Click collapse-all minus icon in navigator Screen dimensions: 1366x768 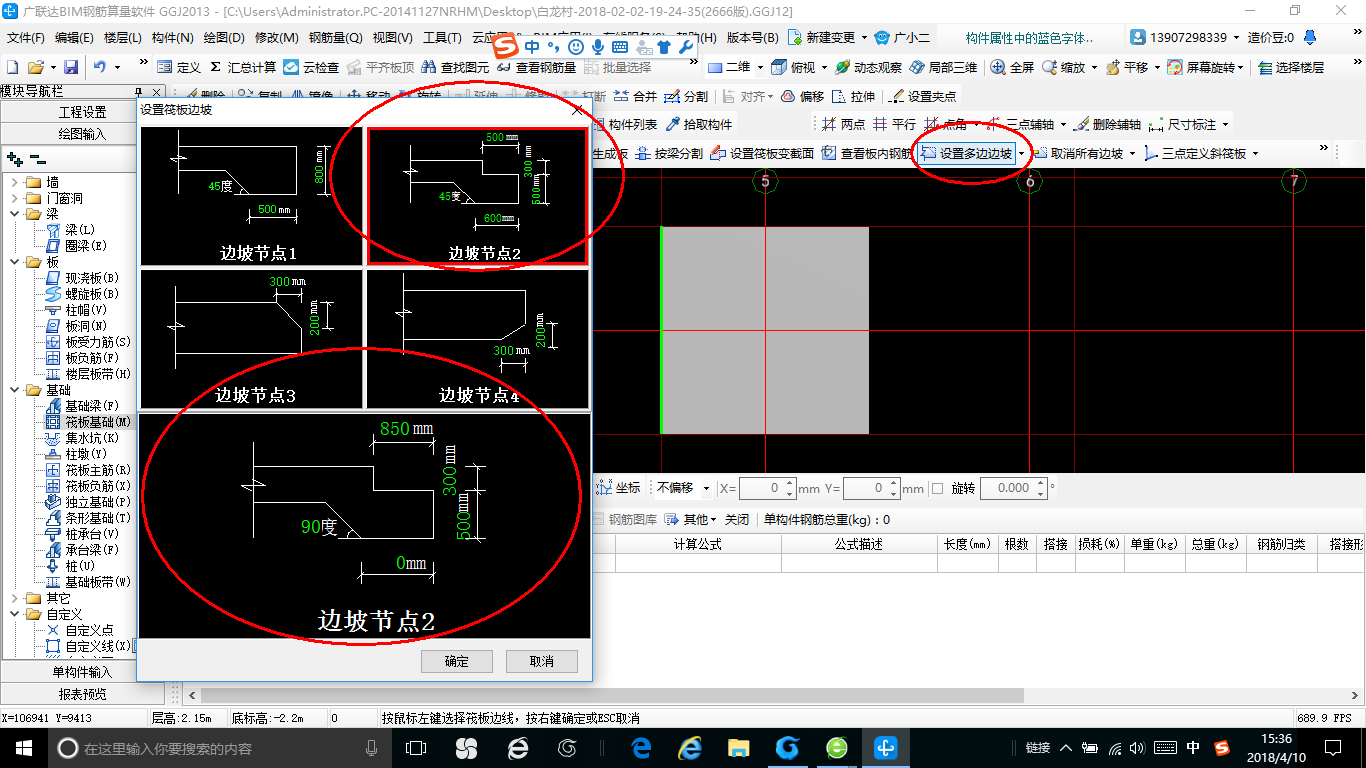click(38, 159)
